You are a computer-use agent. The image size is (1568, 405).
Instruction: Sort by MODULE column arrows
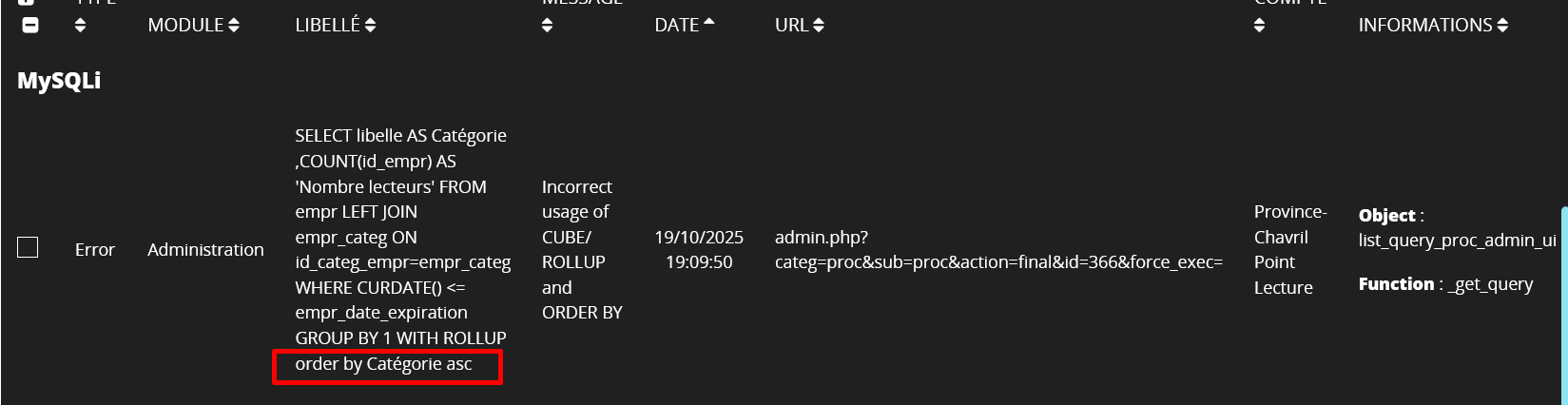point(234,26)
